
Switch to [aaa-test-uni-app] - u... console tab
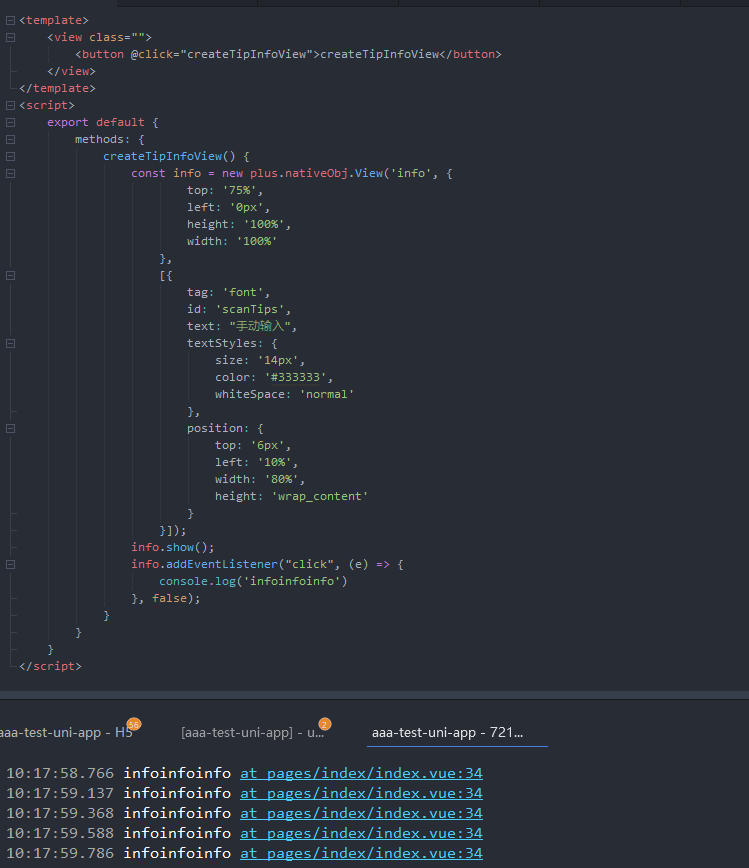pyautogui.click(x=252, y=732)
